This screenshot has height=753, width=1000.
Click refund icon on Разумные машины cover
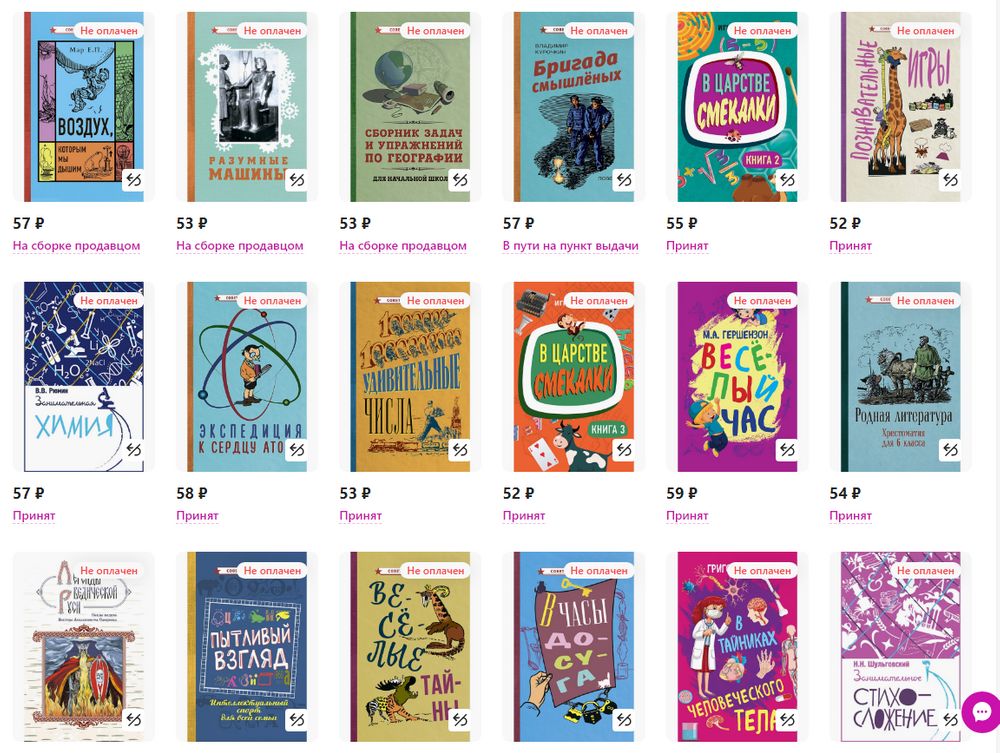pyautogui.click(x=297, y=180)
